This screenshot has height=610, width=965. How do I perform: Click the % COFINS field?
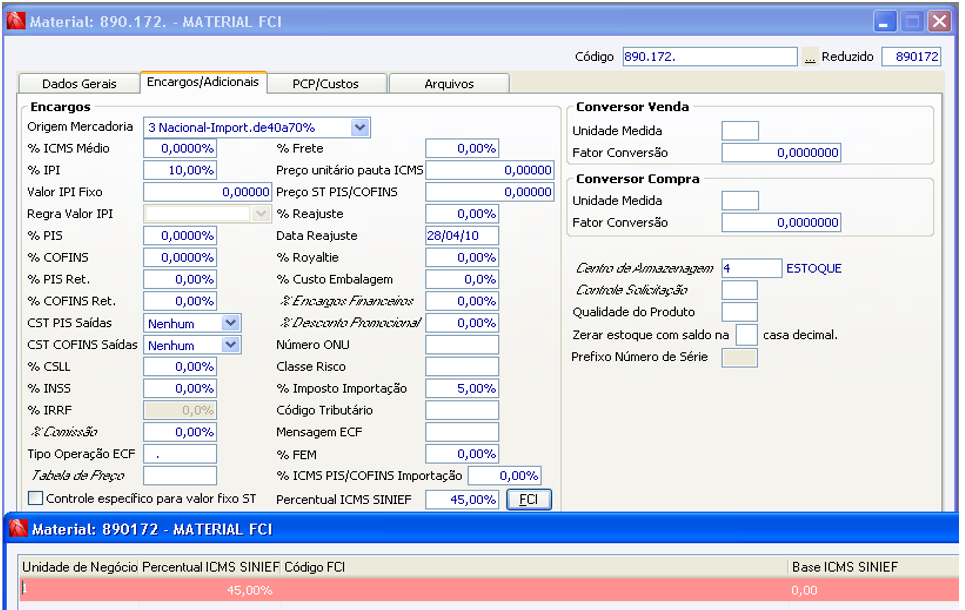click(180, 257)
